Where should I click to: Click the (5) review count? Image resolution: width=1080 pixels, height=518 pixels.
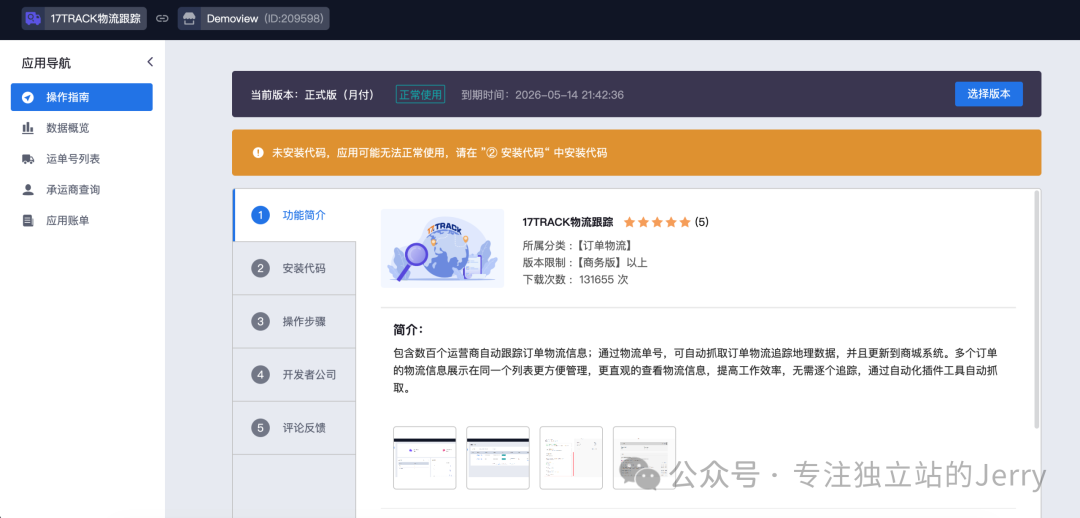pos(701,222)
